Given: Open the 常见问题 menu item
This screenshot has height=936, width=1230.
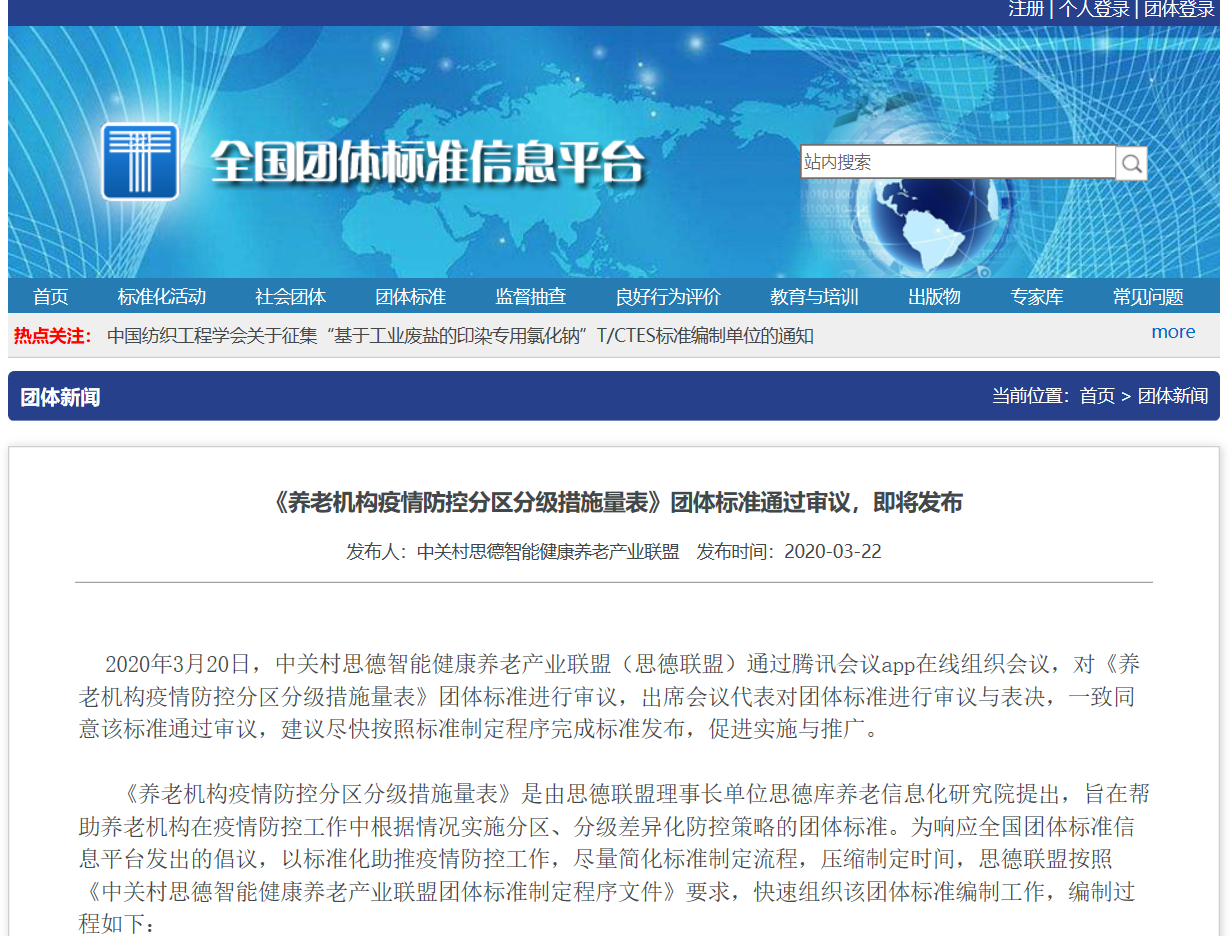Looking at the screenshot, I should tap(1148, 296).
